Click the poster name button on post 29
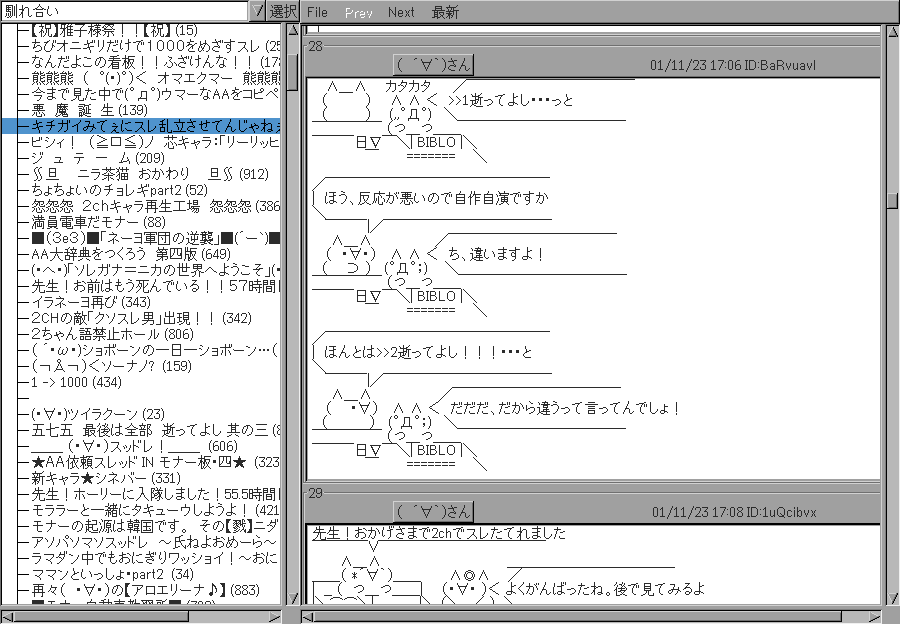Viewport: 900px width, 624px height. point(433,511)
